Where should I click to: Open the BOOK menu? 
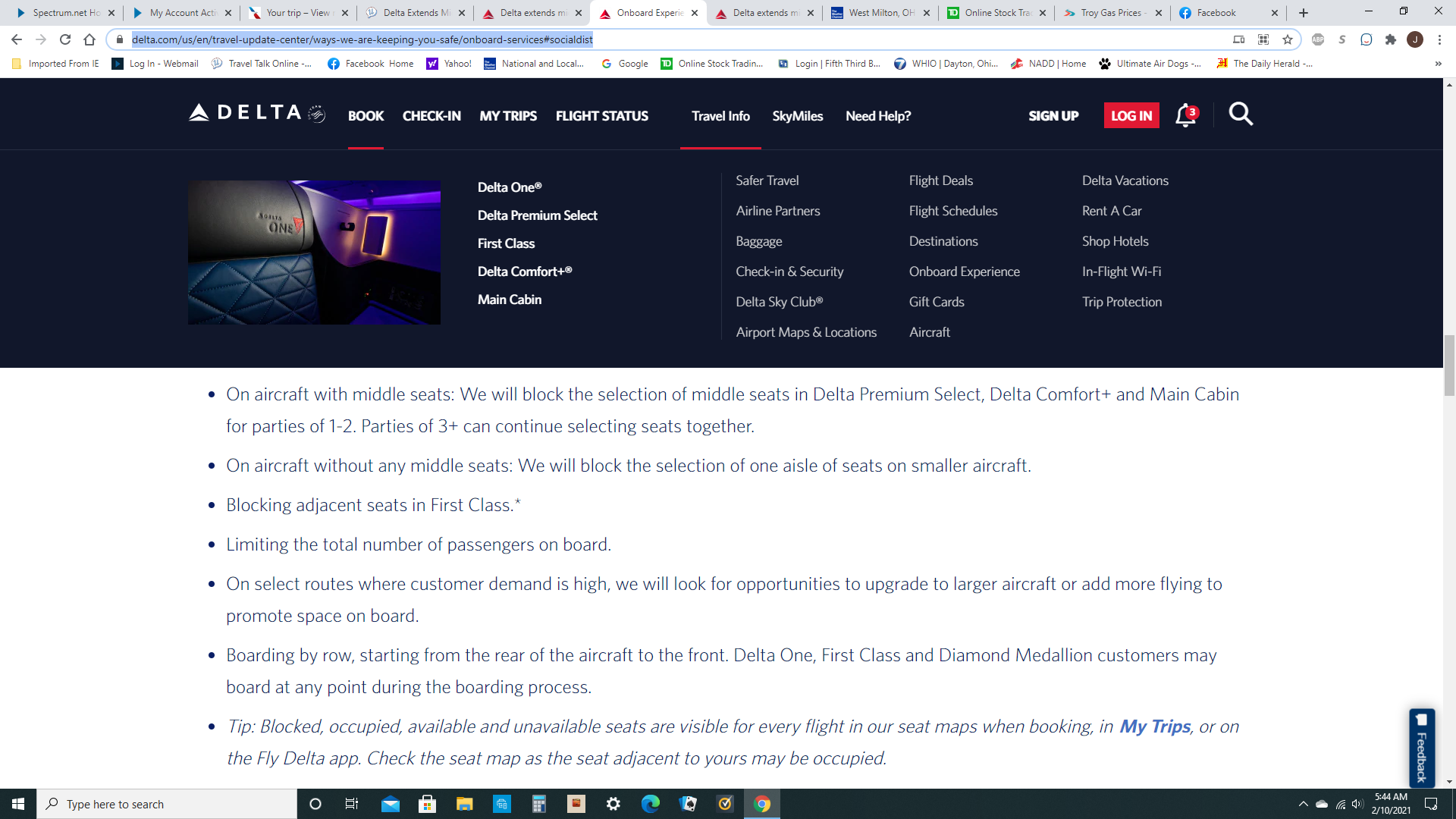(366, 116)
